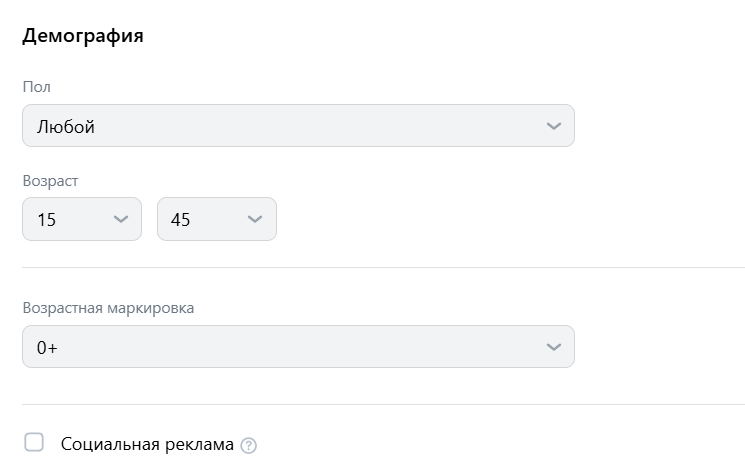Click the Любой selected value text

tap(66, 127)
